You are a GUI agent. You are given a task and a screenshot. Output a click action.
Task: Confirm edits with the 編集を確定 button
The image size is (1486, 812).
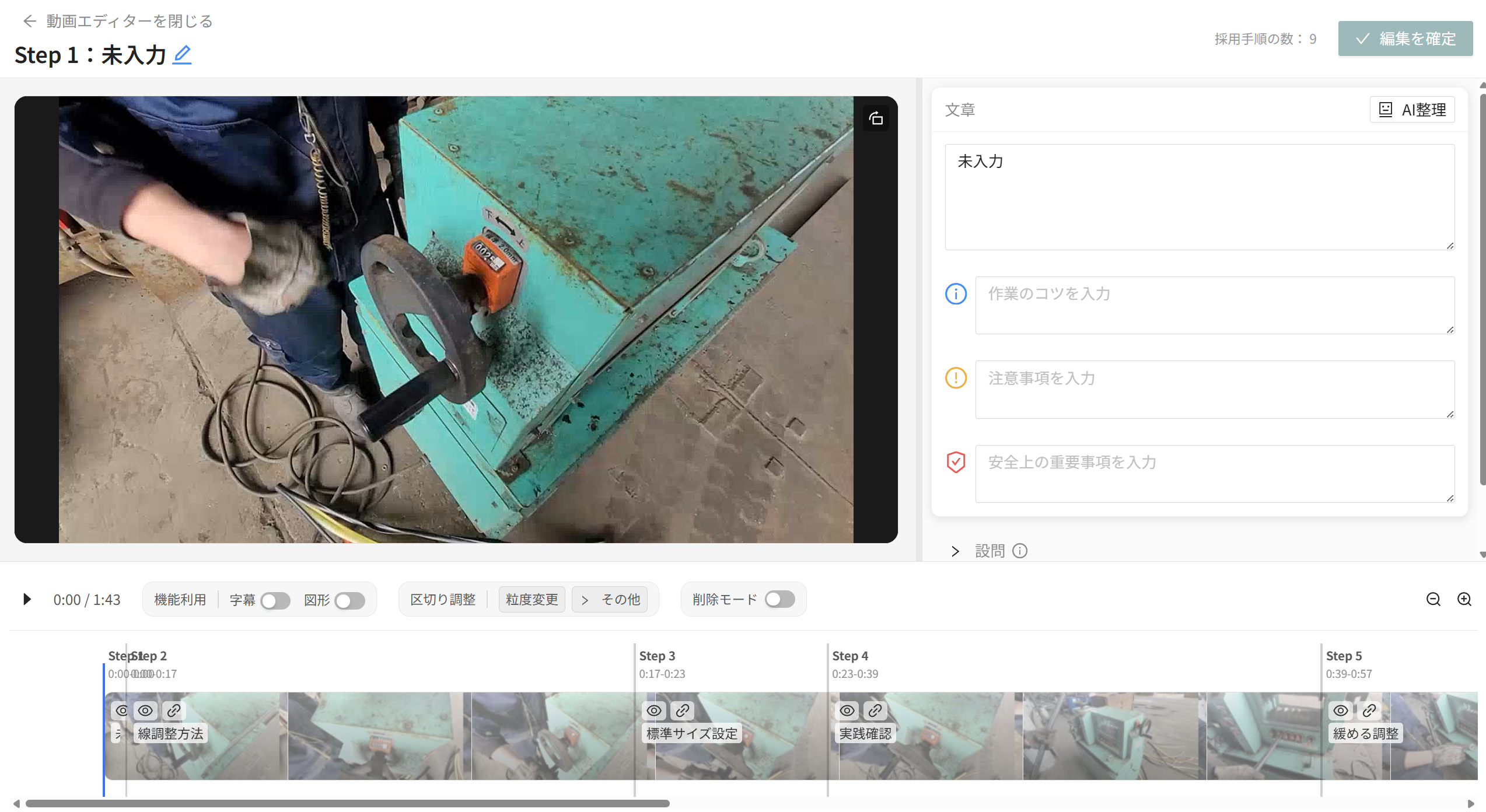pyautogui.click(x=1405, y=38)
